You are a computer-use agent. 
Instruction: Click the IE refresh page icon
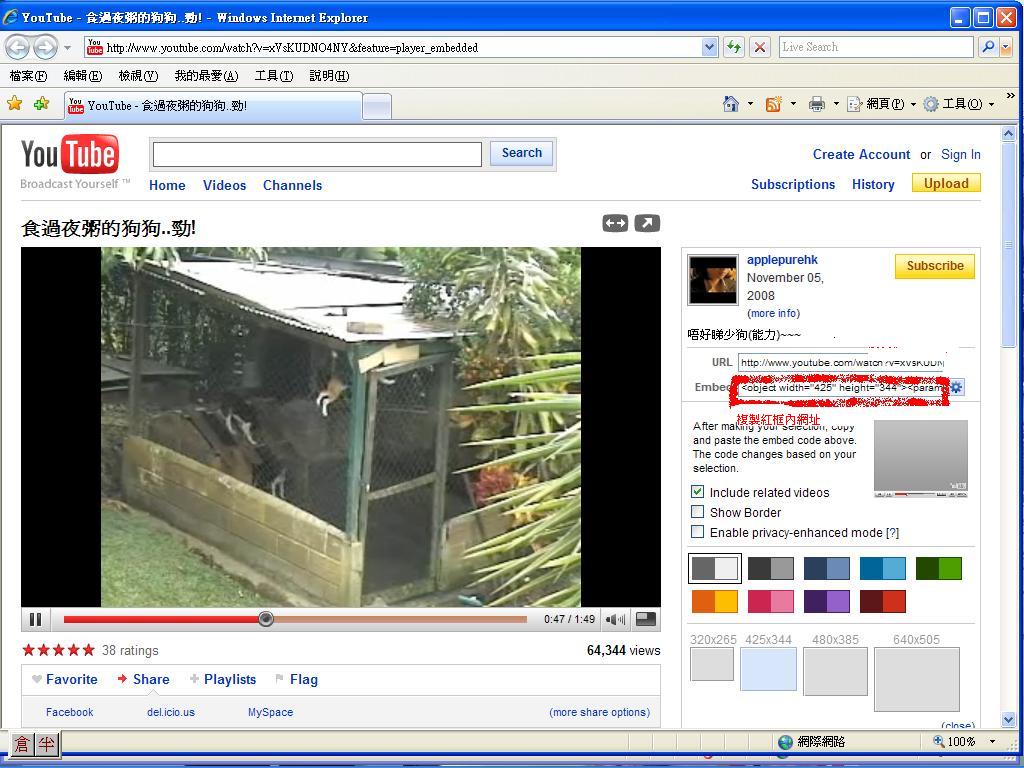tap(734, 47)
